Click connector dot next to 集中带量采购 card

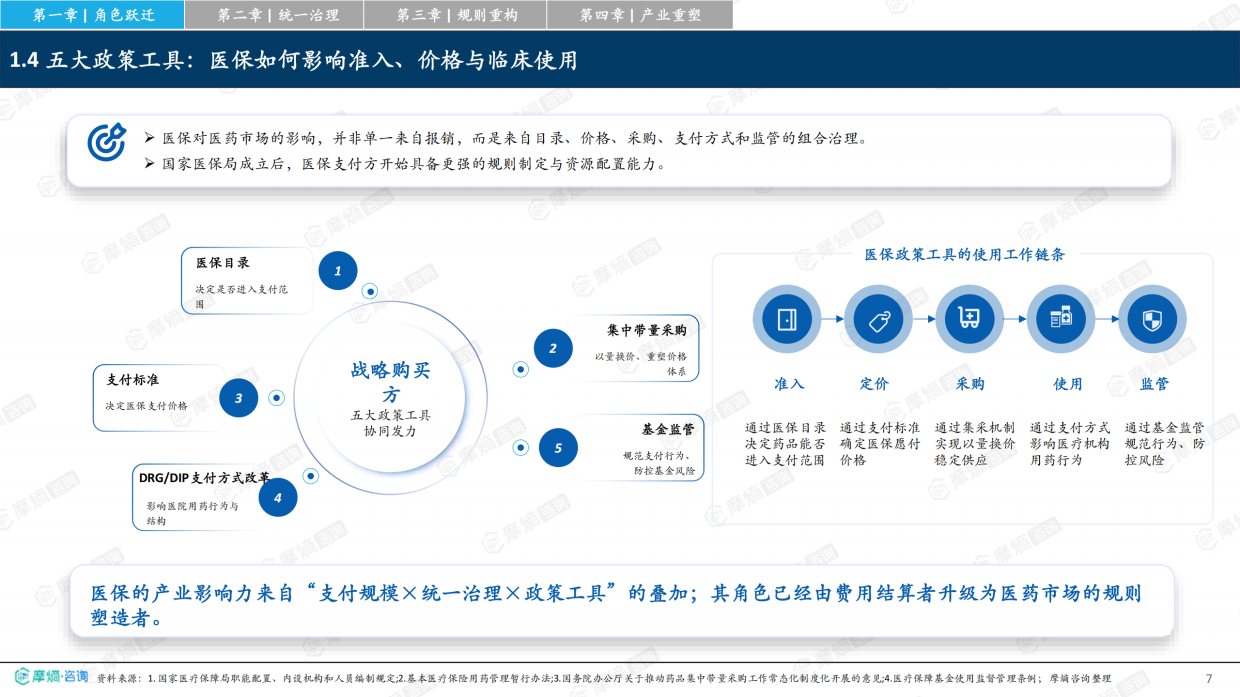pos(520,369)
